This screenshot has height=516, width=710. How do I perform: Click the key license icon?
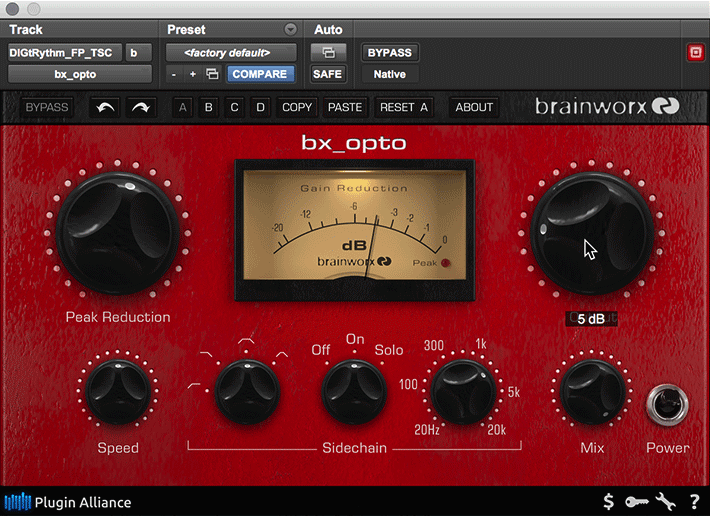point(637,502)
